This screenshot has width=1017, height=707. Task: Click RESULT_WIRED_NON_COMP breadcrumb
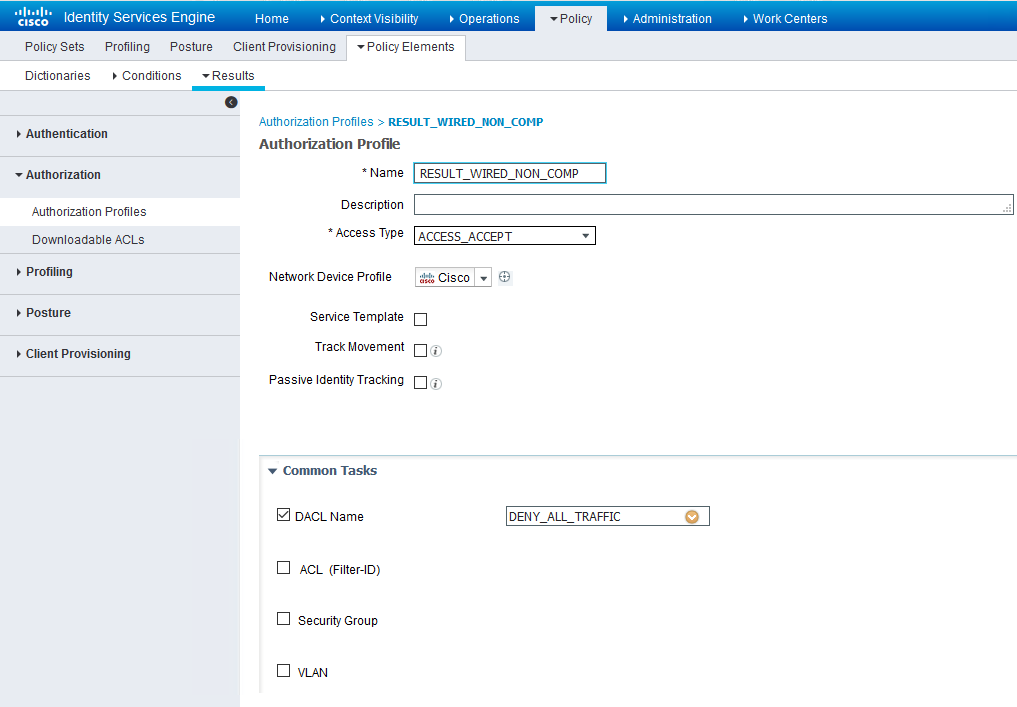(x=466, y=122)
